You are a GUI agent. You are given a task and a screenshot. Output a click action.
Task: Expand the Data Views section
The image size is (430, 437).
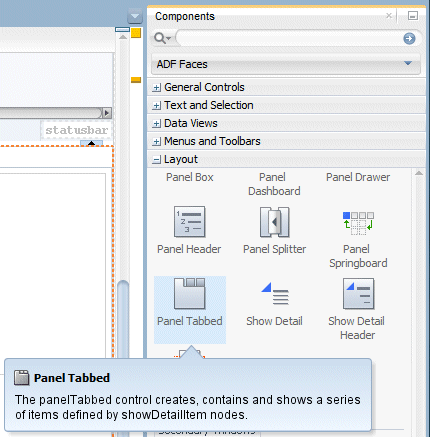(x=156, y=124)
